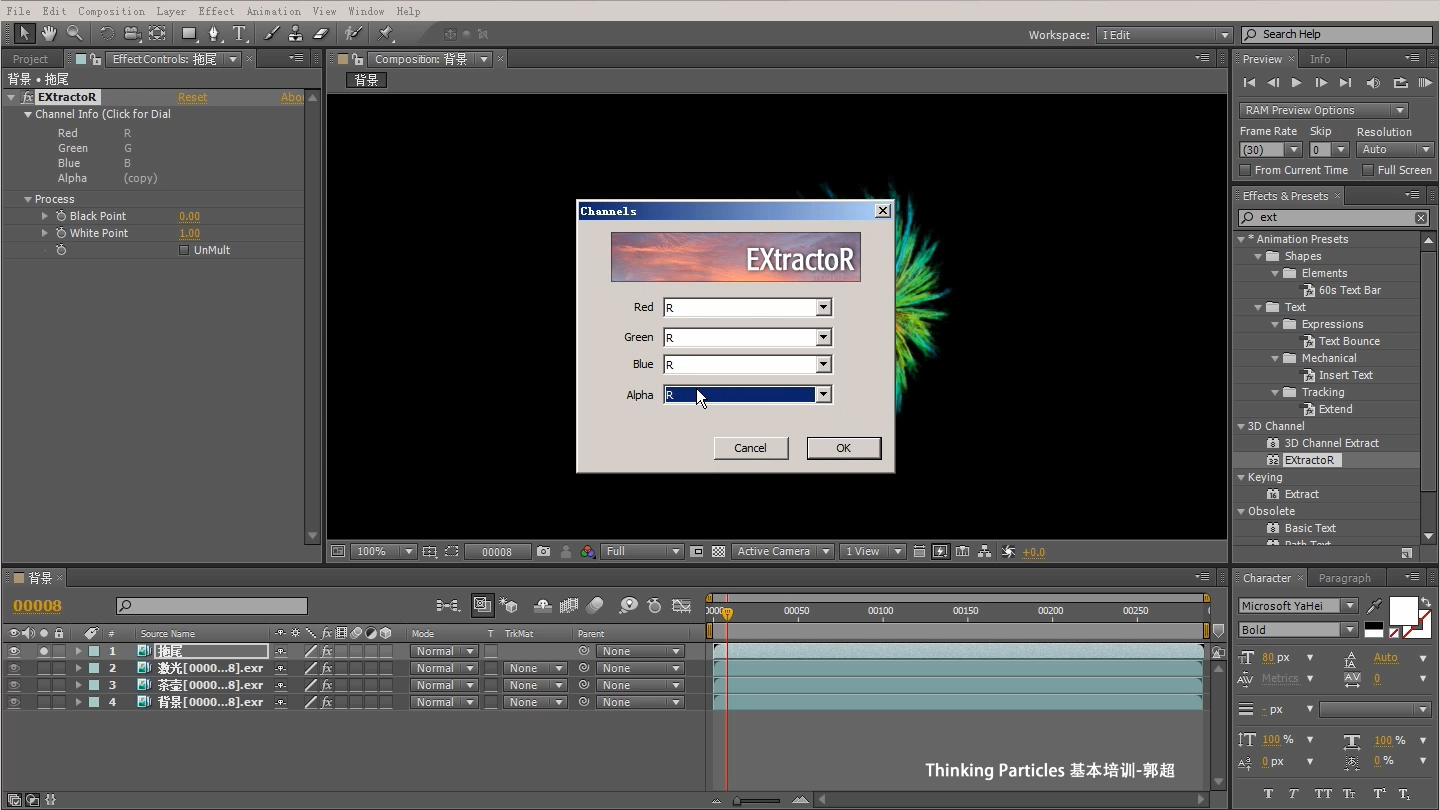Viewport: 1440px width, 810px height.
Task: Click the Preview loop options icon
Action: click(1400, 83)
